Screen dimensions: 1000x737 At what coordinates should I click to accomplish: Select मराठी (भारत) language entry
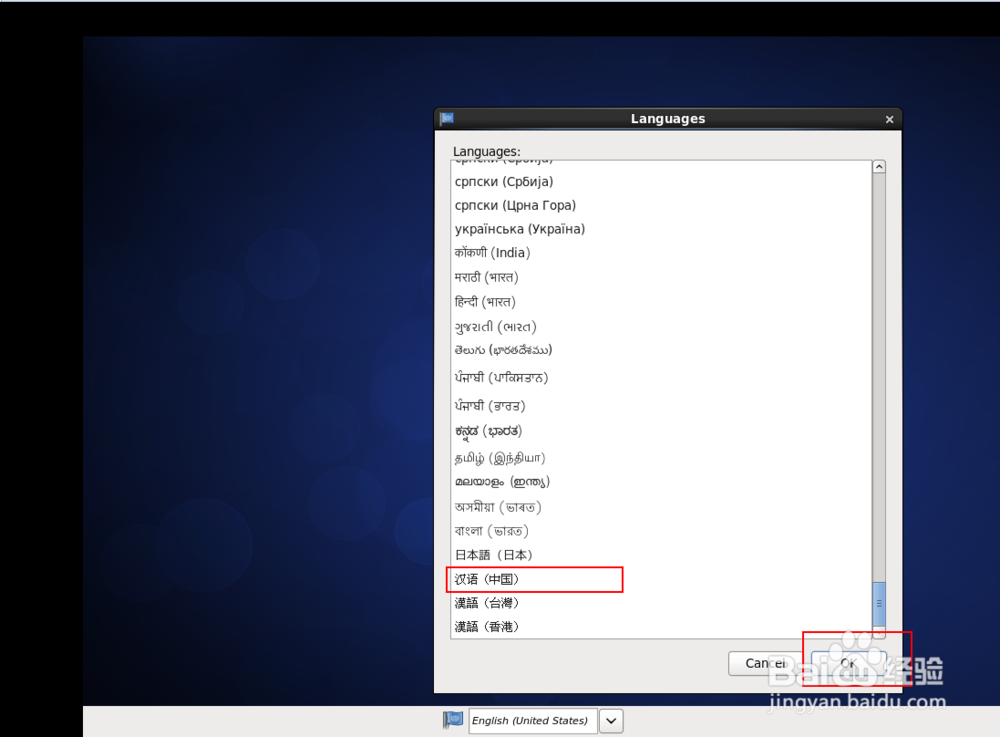point(486,277)
